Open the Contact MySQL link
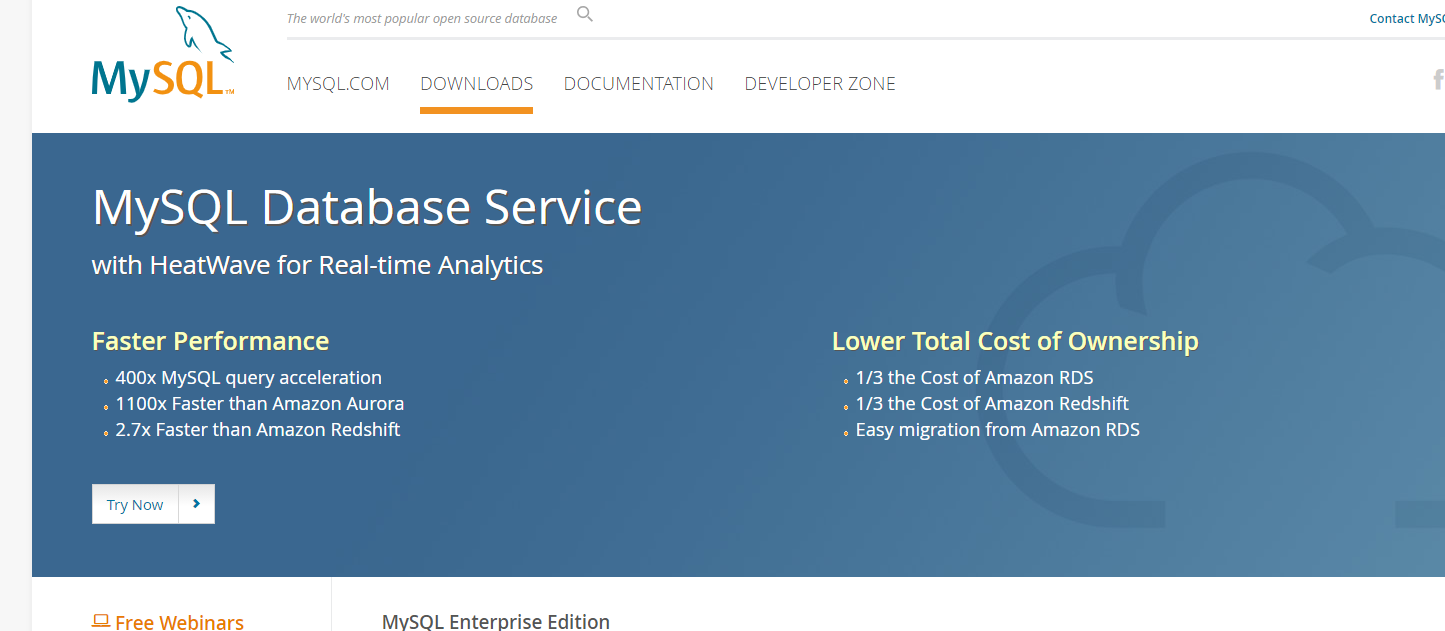1445x631 pixels. 1407,18
